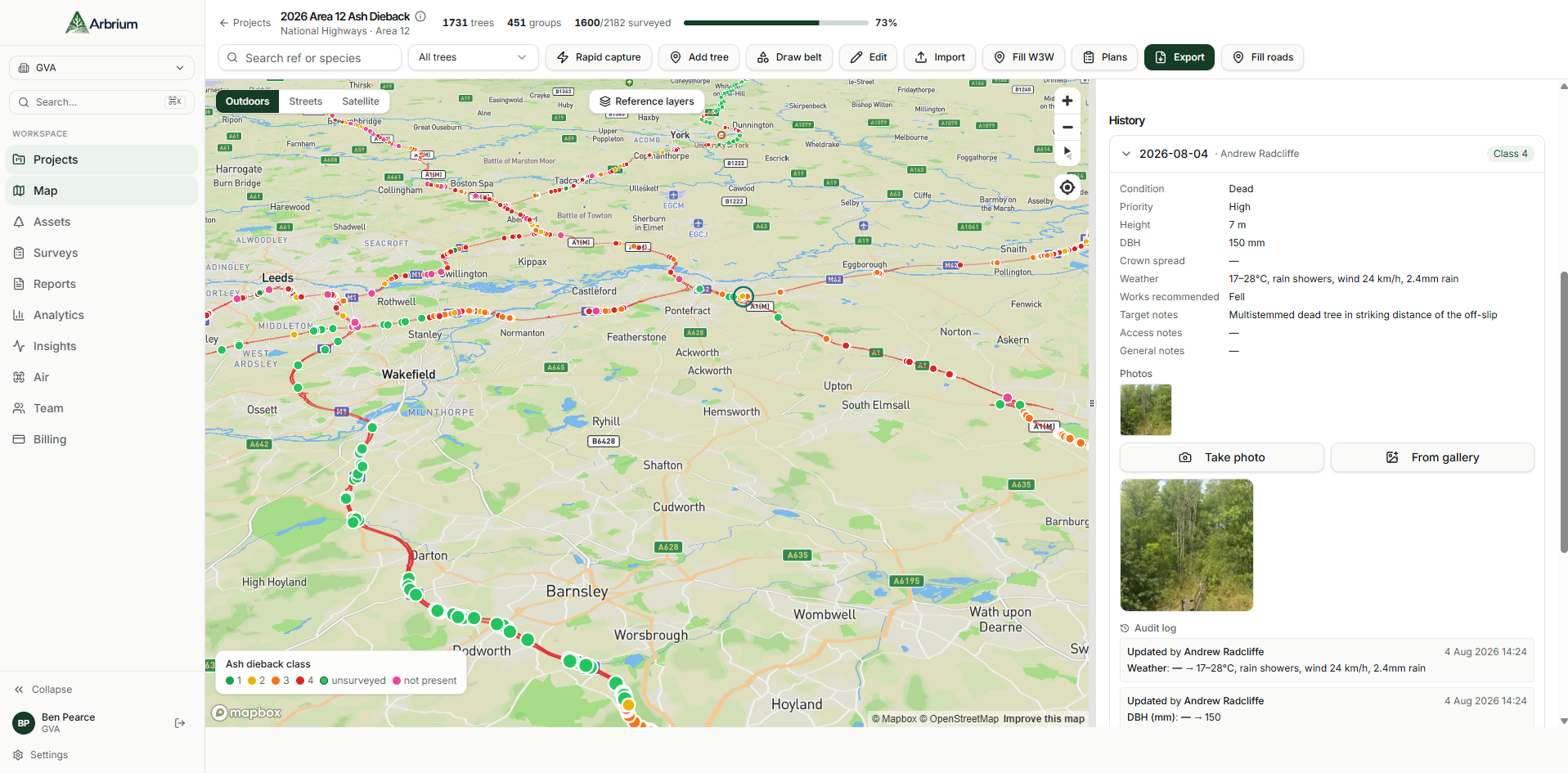Click the Ben Pearce user avatar
Viewport: 1568px width, 773px height.
pos(24,723)
